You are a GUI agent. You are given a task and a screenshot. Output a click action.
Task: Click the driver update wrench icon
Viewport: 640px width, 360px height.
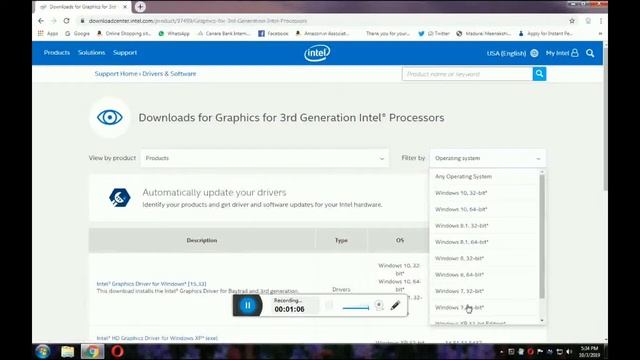120,198
